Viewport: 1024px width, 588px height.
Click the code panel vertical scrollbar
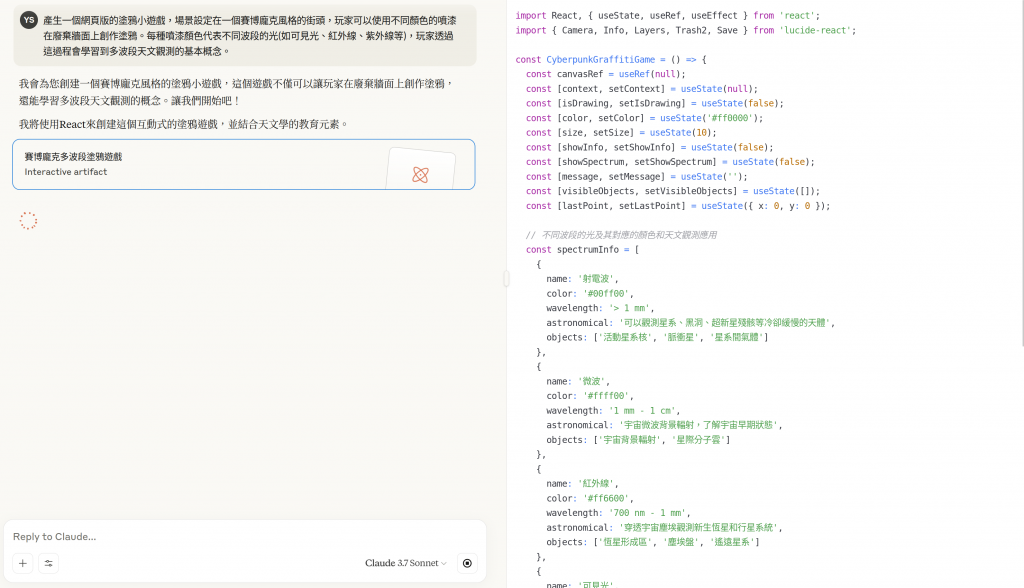point(1021,173)
